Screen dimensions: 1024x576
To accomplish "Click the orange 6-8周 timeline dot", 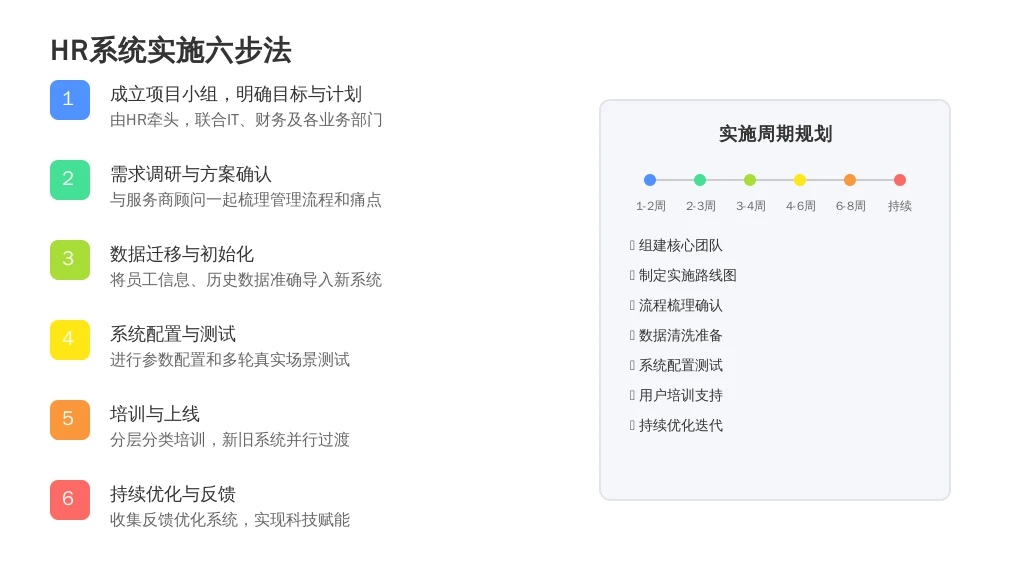I will (850, 180).
